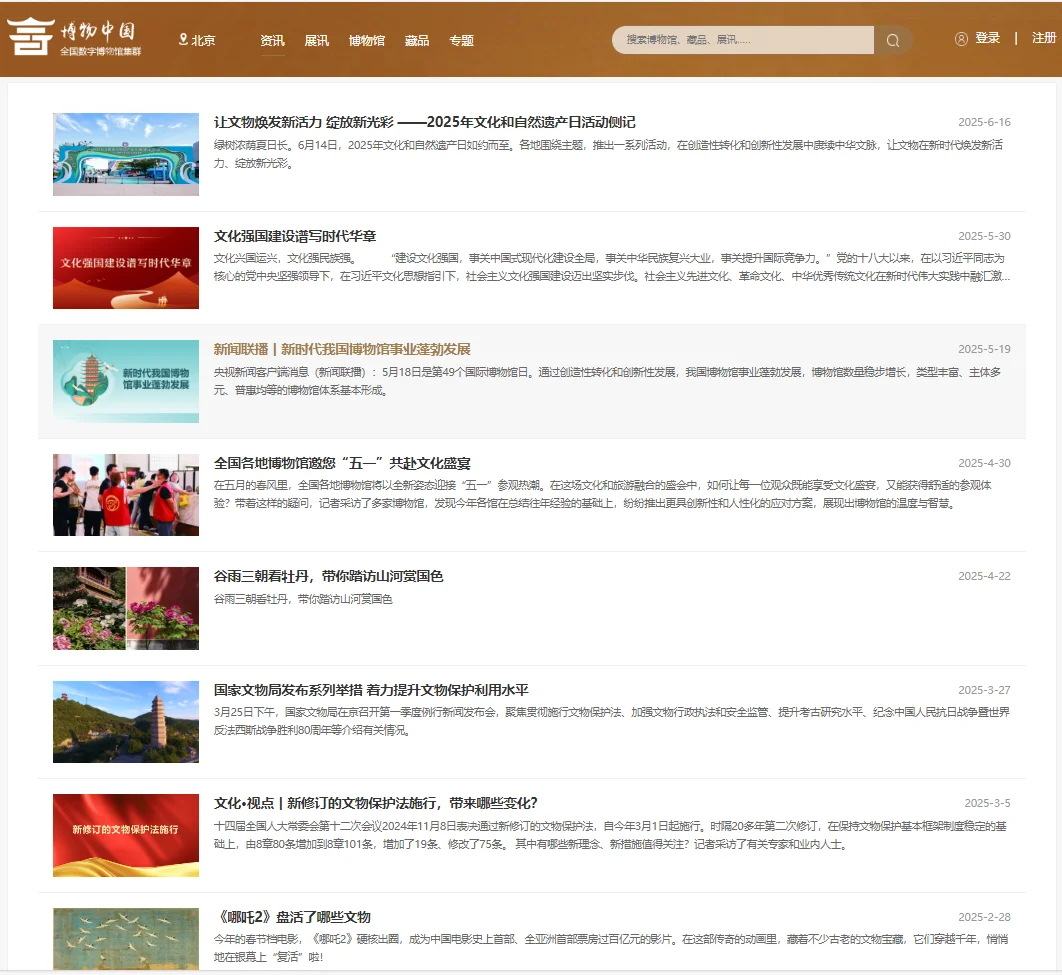Click the date 2025-5-19
Image resolution: width=1062 pixels, height=975 pixels.
[984, 349]
